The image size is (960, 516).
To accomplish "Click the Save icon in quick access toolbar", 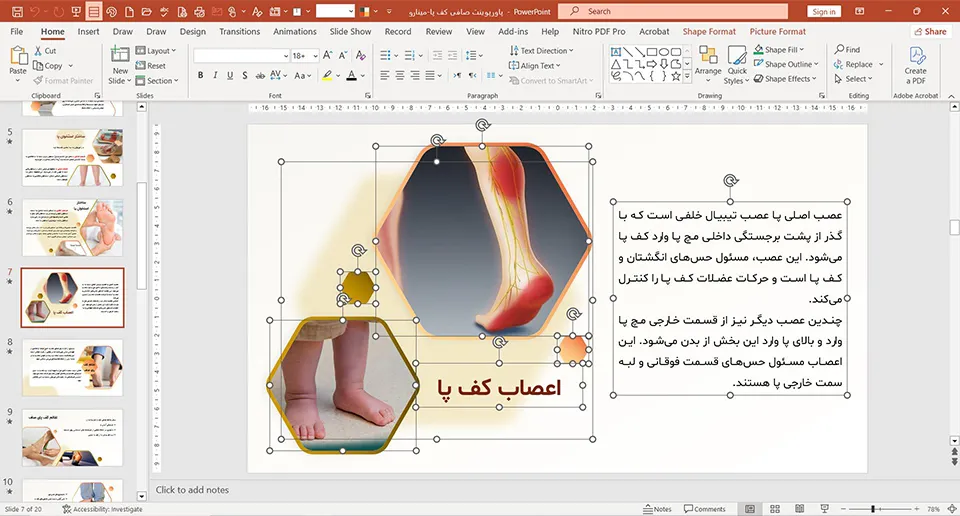I will [x=17, y=12].
